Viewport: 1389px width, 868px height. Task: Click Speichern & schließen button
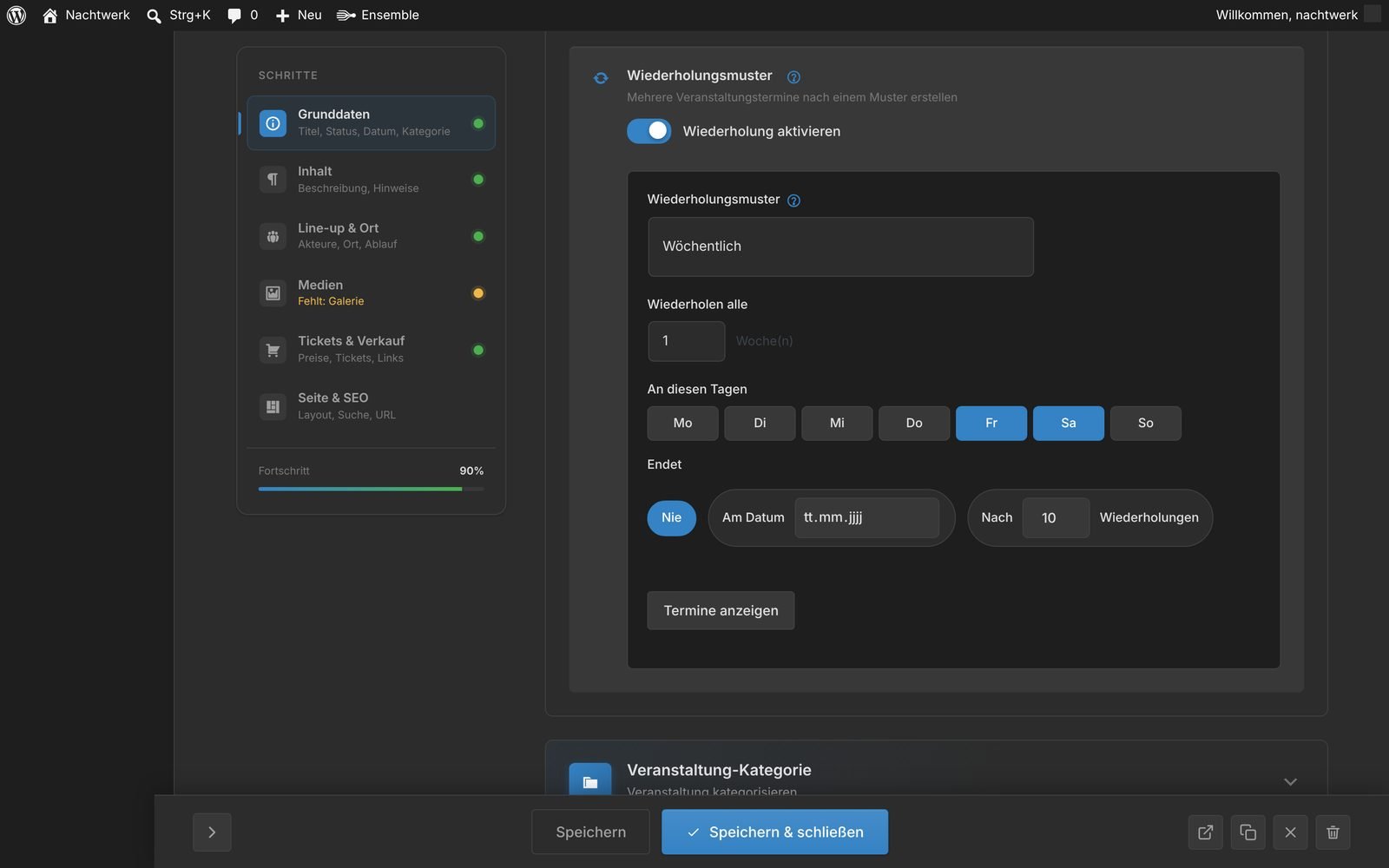point(774,832)
